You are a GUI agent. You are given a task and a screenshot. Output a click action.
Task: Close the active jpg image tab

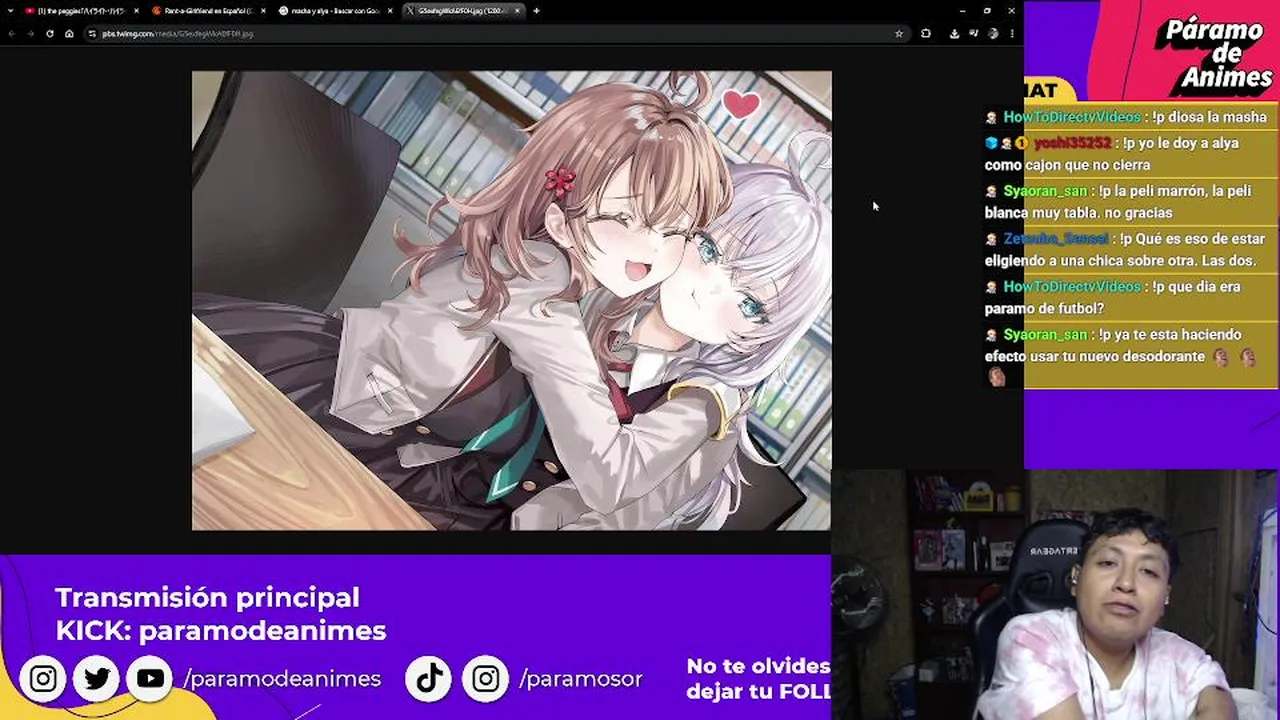517,11
